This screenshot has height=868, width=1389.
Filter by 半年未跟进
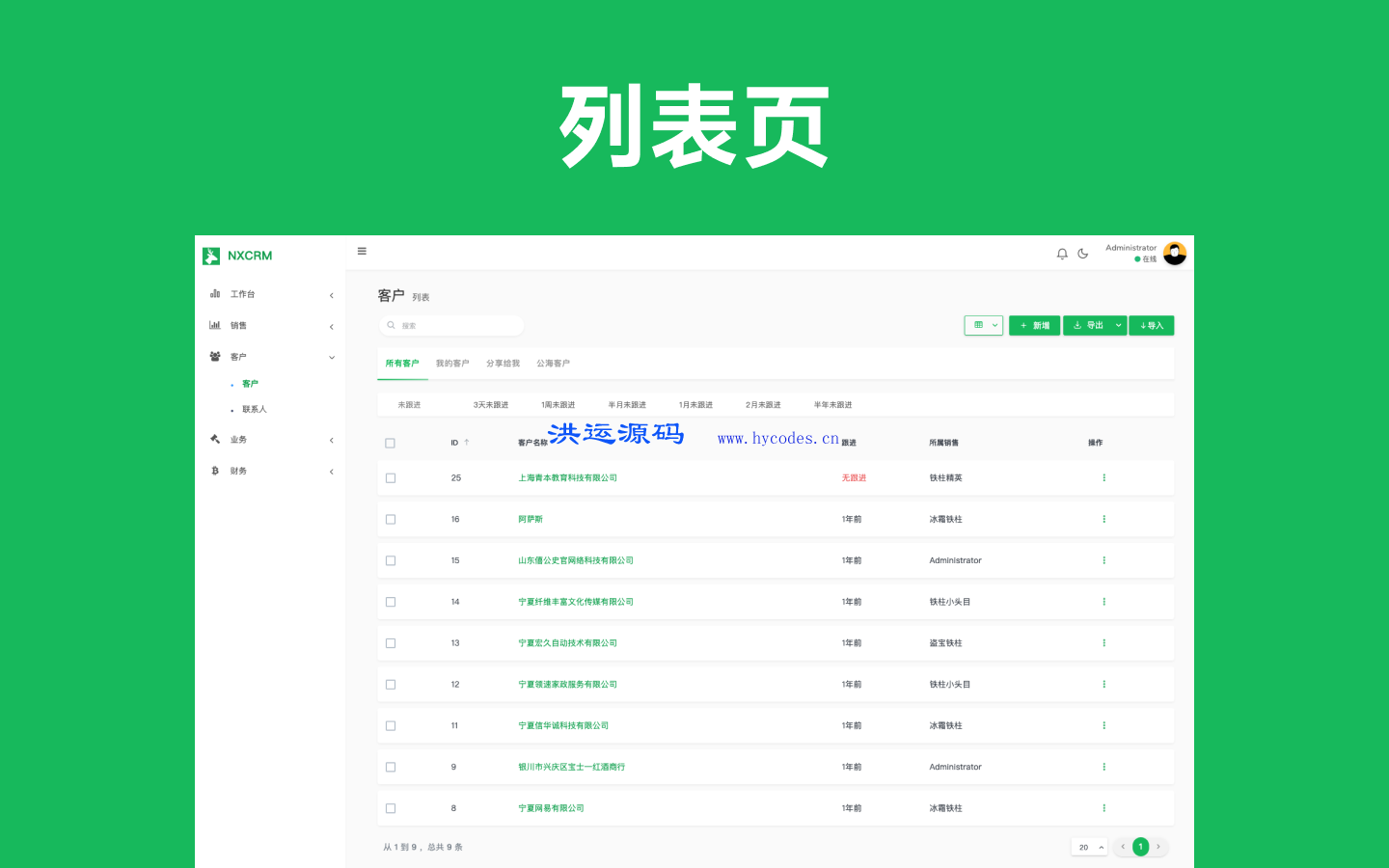[x=832, y=405]
